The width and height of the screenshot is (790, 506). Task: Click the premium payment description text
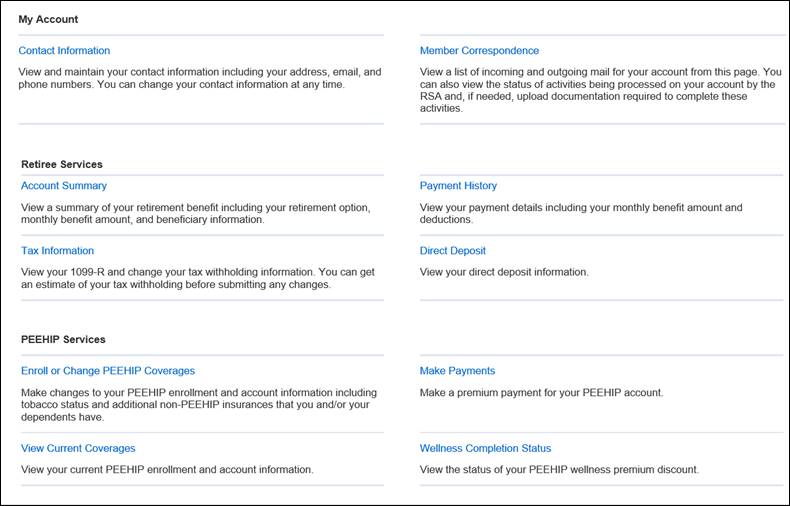tap(542, 393)
